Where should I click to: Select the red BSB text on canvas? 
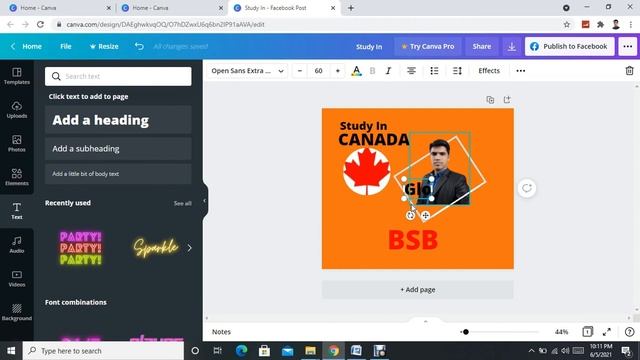coord(413,240)
